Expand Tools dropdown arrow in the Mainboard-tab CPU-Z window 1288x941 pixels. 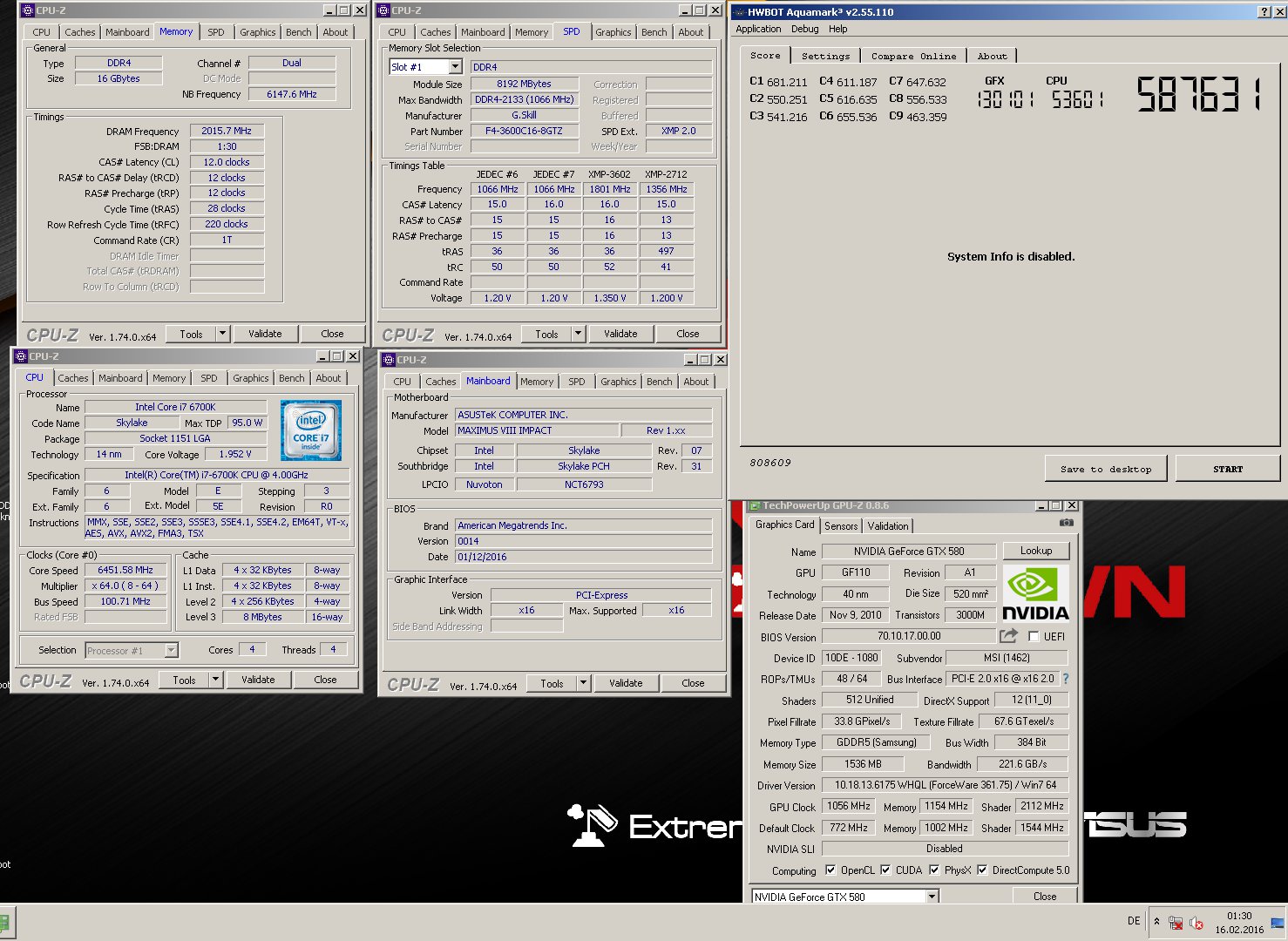584,683
